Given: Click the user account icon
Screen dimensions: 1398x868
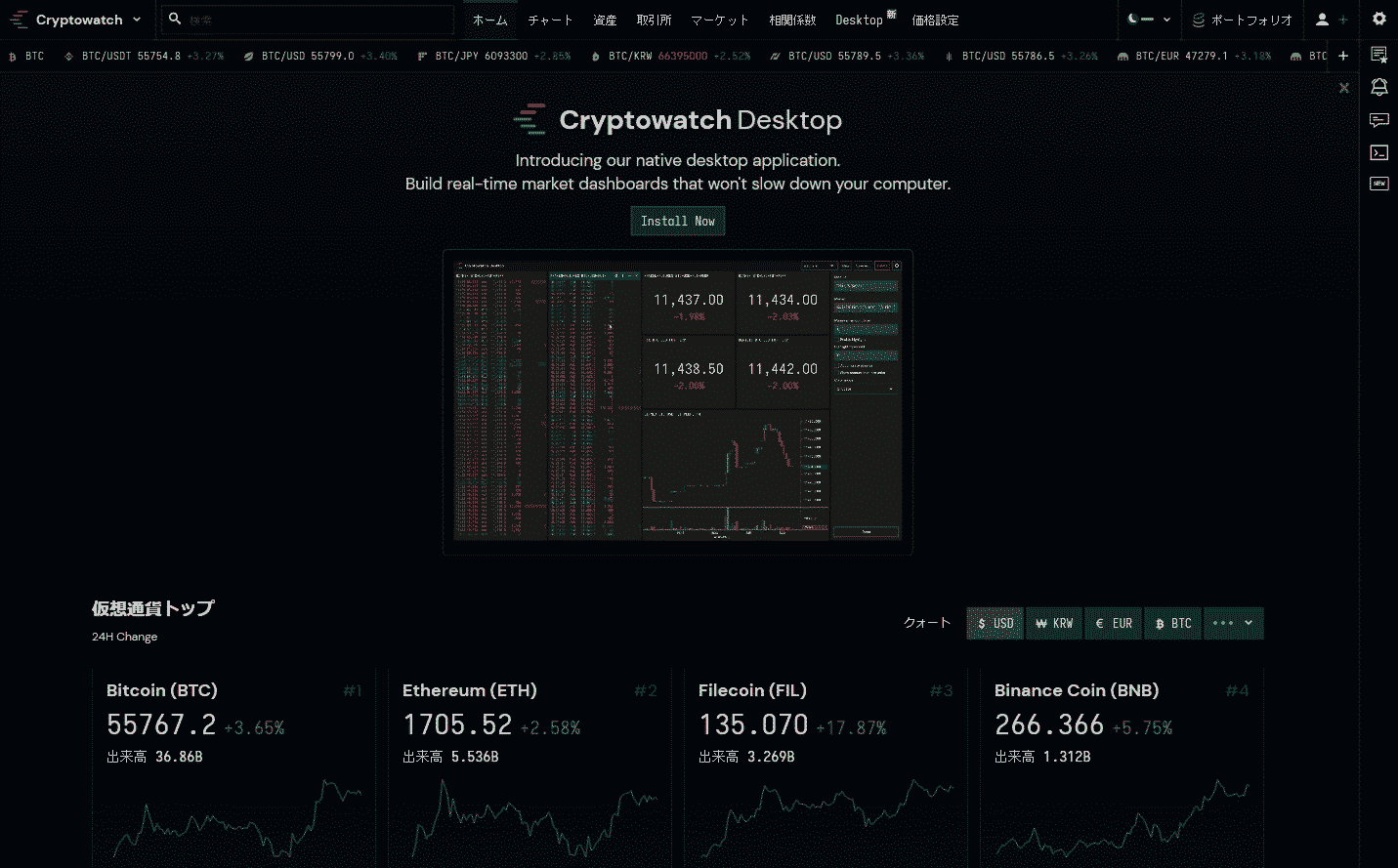Looking at the screenshot, I should tap(1322, 20).
